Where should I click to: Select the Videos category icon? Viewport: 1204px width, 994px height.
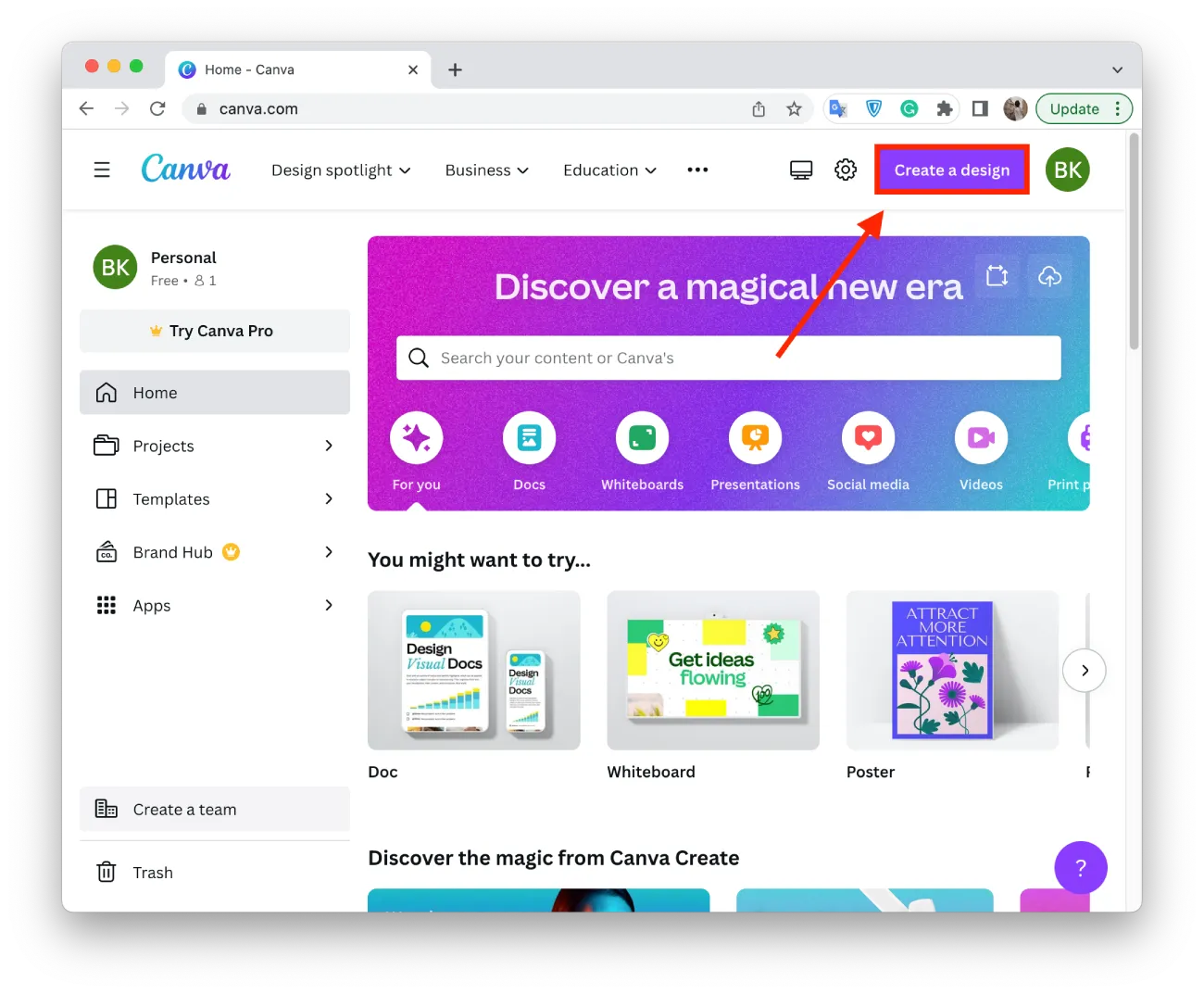[x=982, y=437]
